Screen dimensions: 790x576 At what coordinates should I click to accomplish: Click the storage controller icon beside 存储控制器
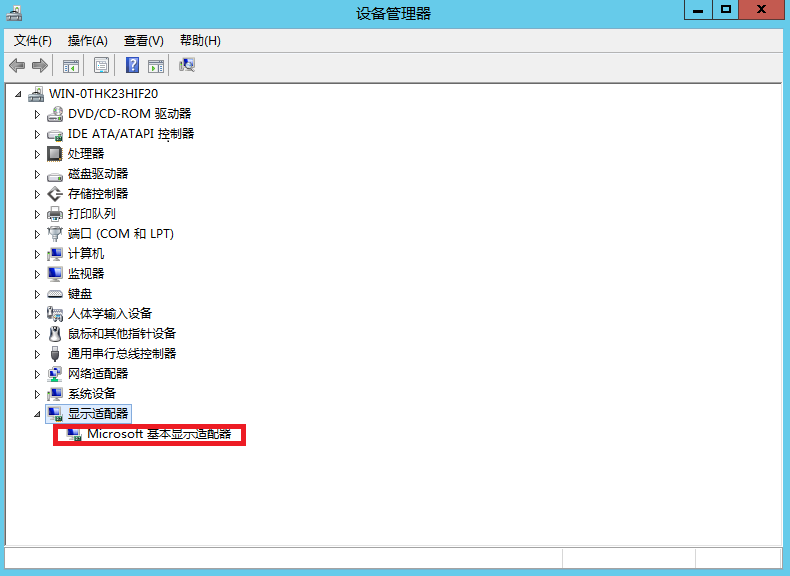pyautogui.click(x=55, y=194)
